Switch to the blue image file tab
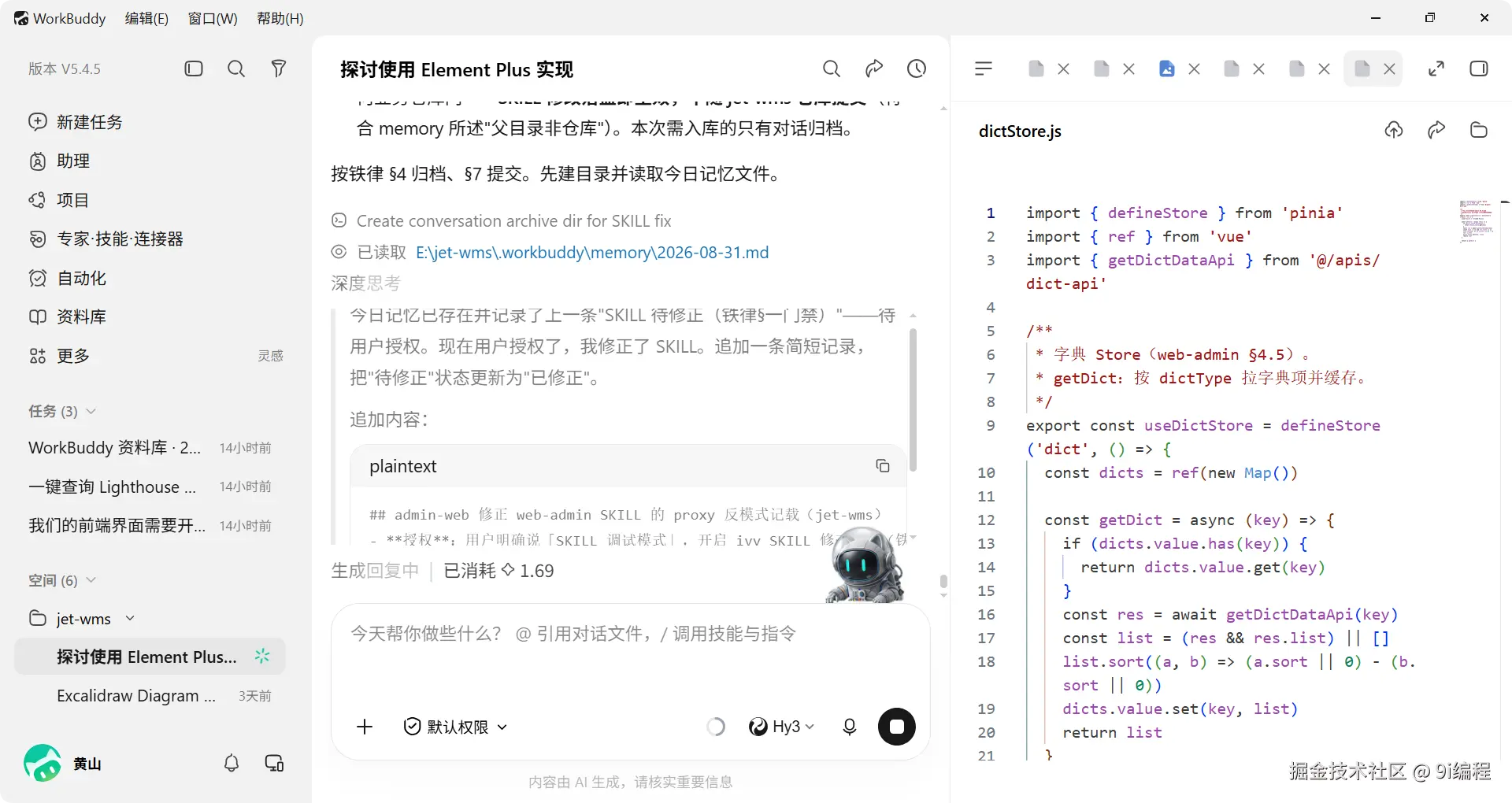1512x803 pixels. pyautogui.click(x=1167, y=69)
